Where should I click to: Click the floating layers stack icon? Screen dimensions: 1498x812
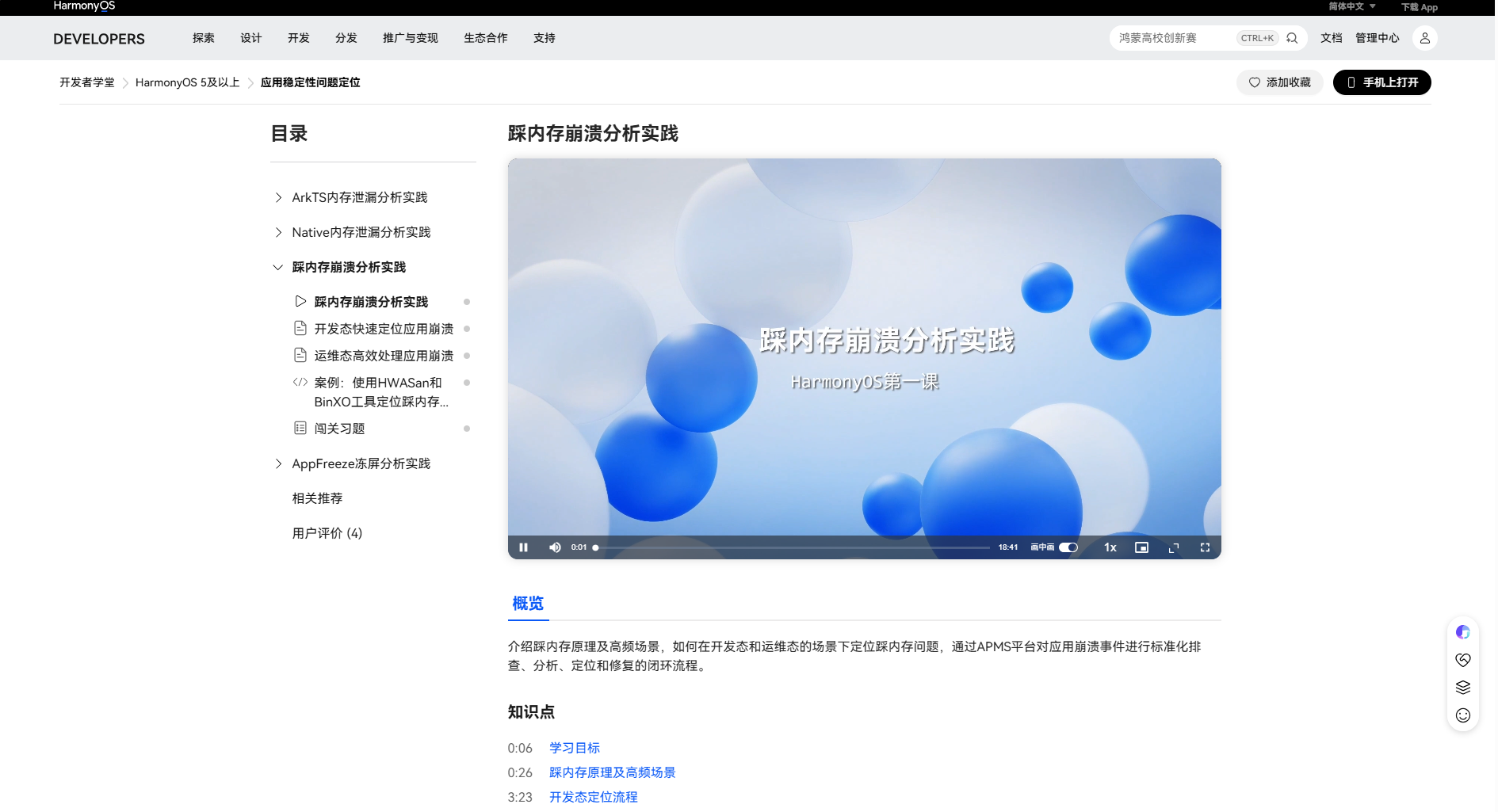[1463, 688]
